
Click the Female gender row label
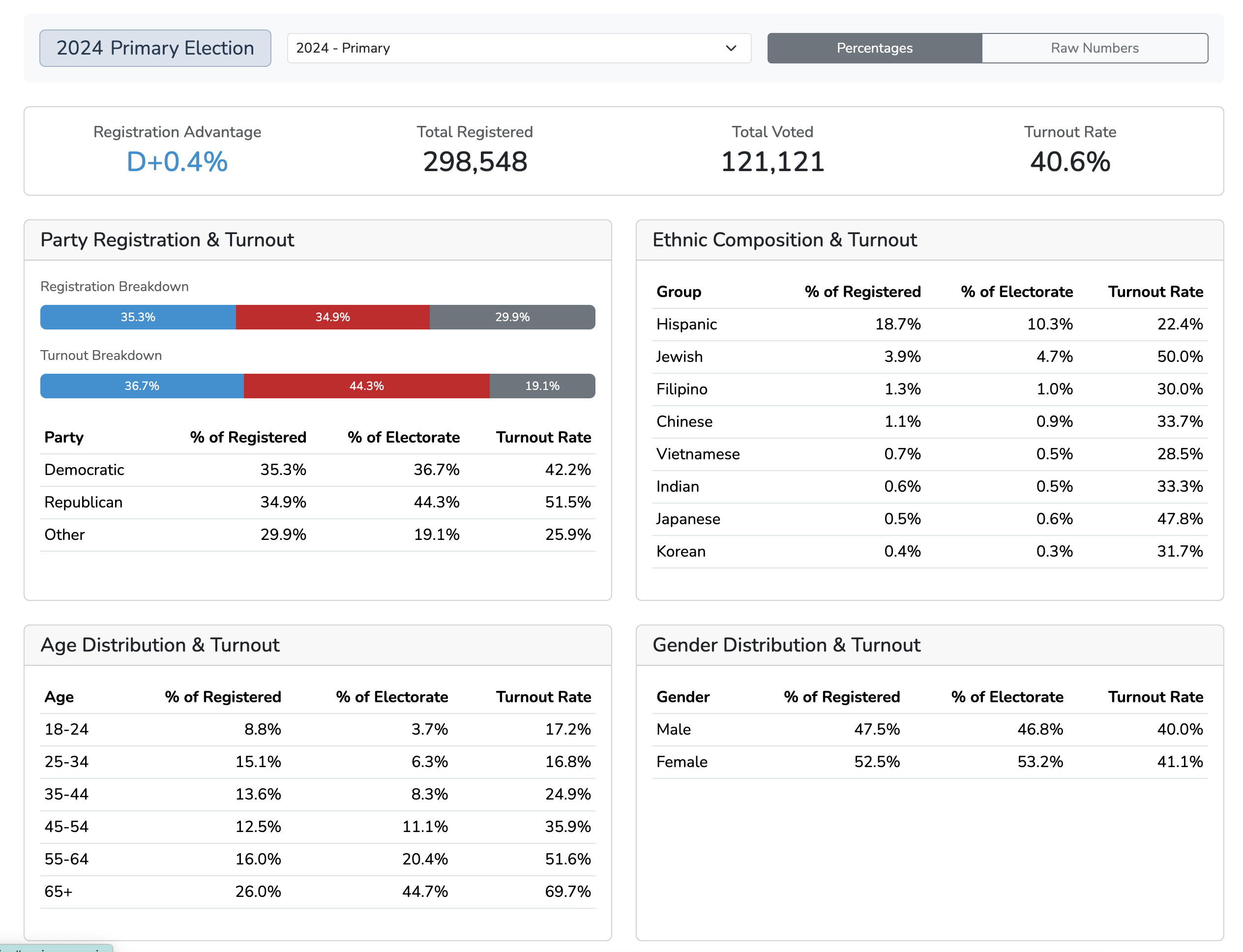681,762
